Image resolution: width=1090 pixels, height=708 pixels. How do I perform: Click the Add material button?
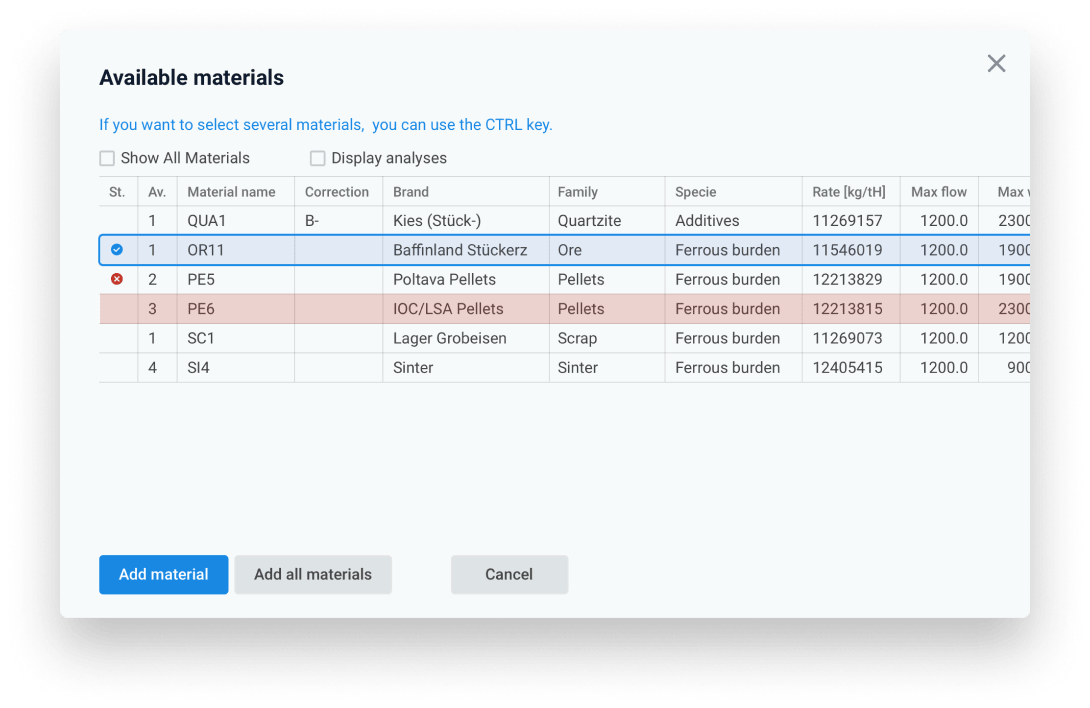click(163, 574)
